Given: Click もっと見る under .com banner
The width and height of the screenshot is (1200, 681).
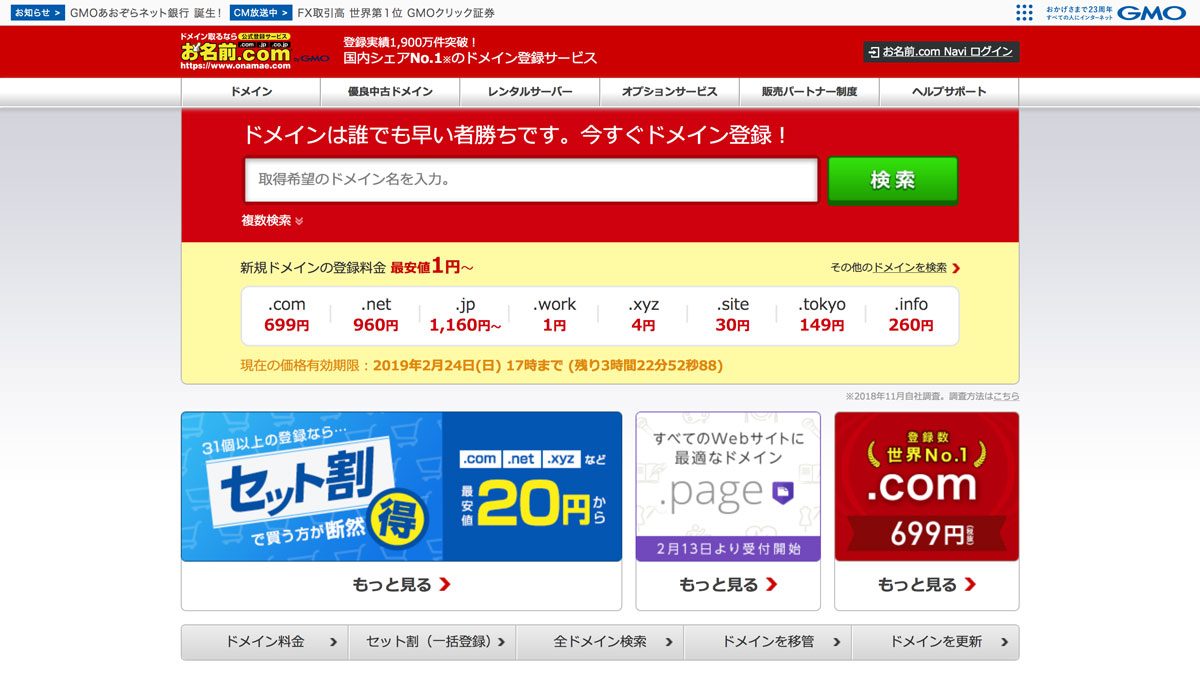Looking at the screenshot, I should coord(926,585).
